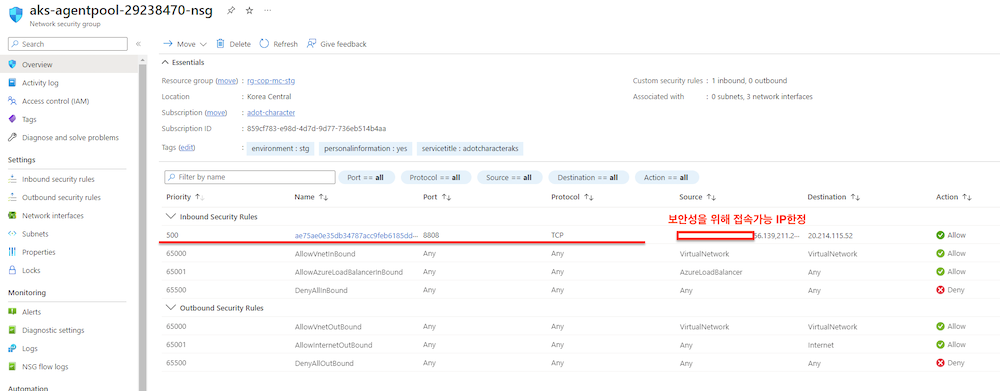
Task: Collapse the Outbound Security Rules group
Action: 170,307
